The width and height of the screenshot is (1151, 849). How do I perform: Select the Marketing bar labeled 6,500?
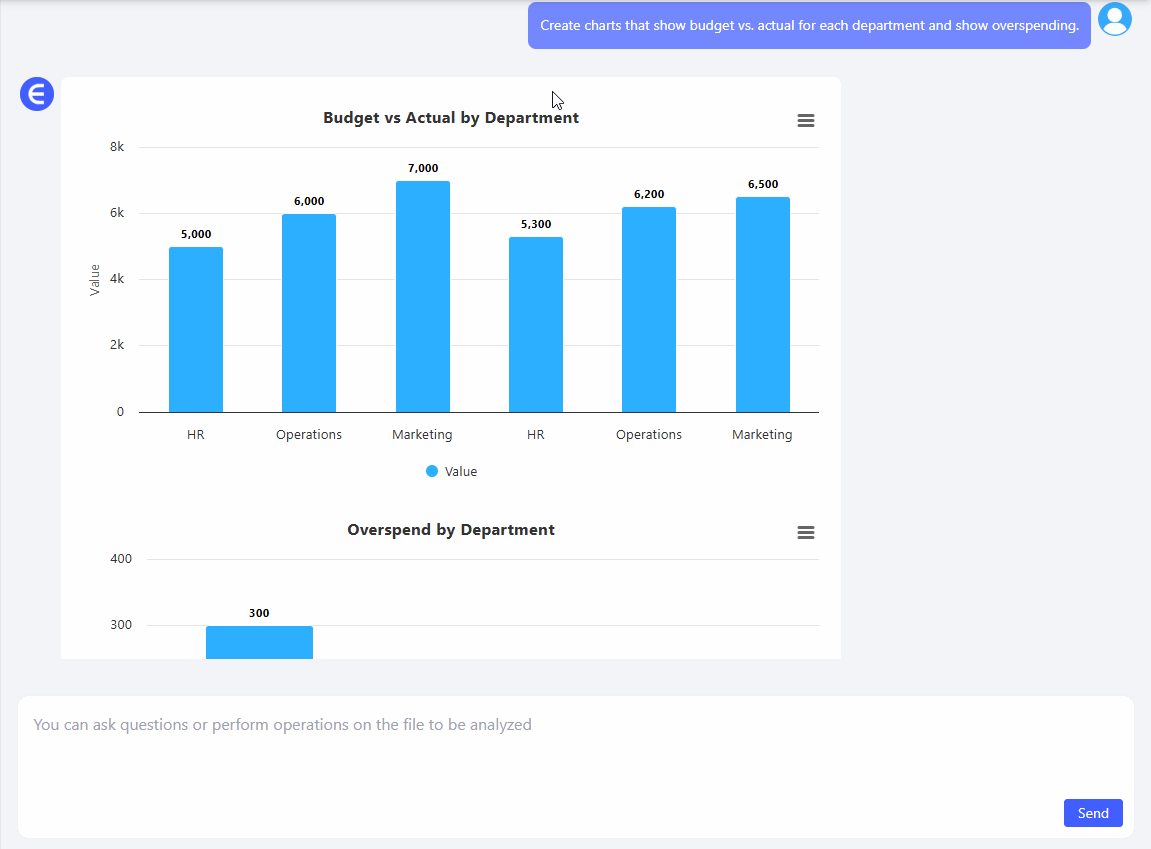click(762, 305)
